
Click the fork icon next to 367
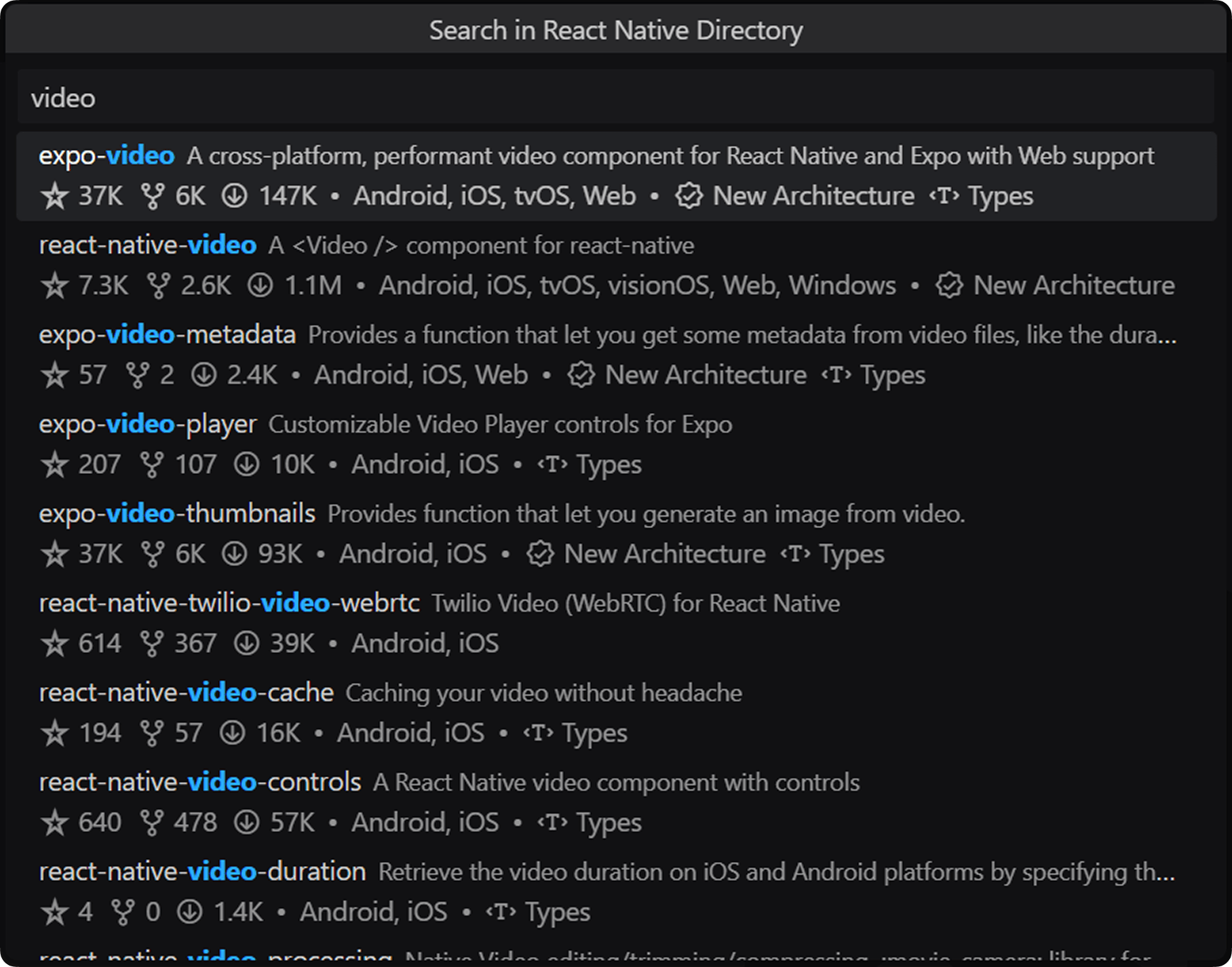pos(152,644)
